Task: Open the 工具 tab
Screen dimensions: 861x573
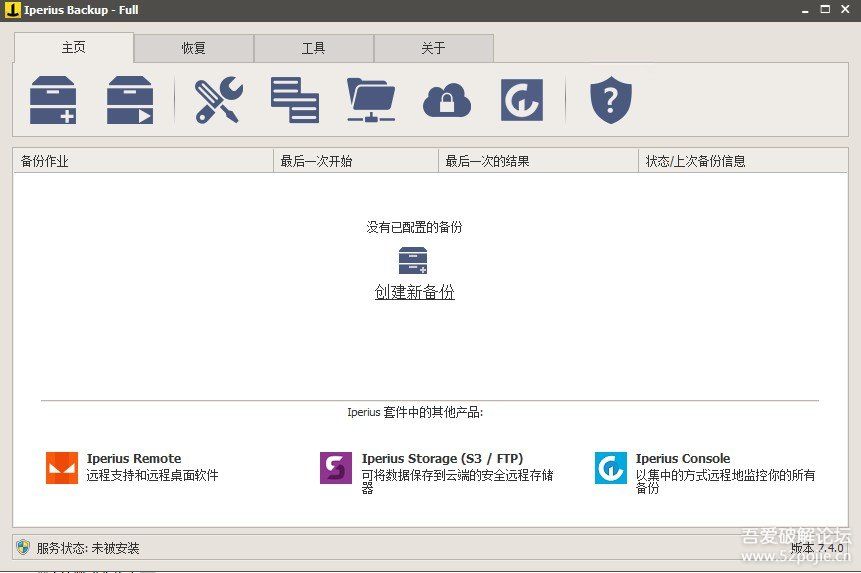Action: [x=314, y=48]
